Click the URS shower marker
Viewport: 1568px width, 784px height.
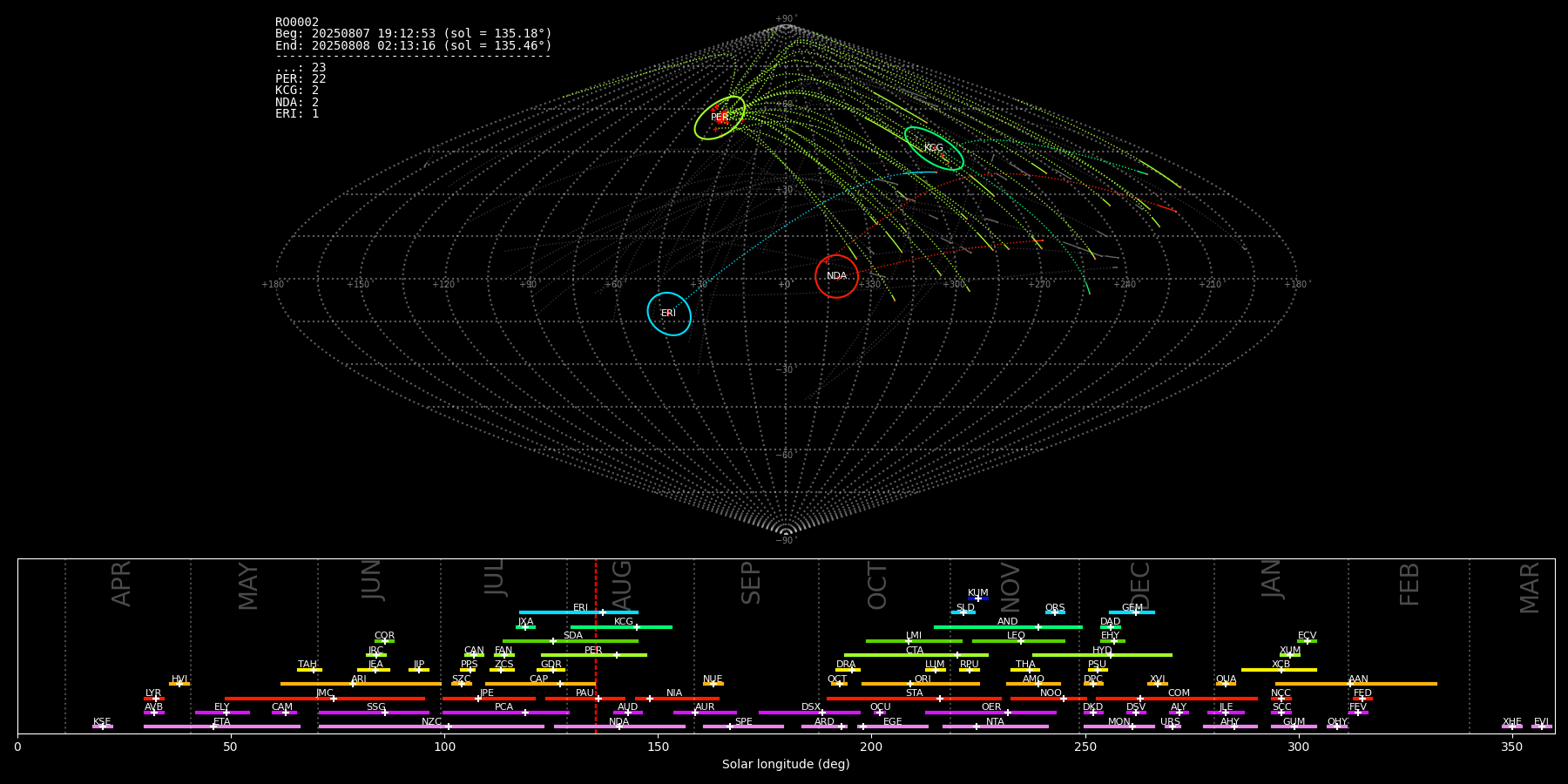pos(1172,727)
